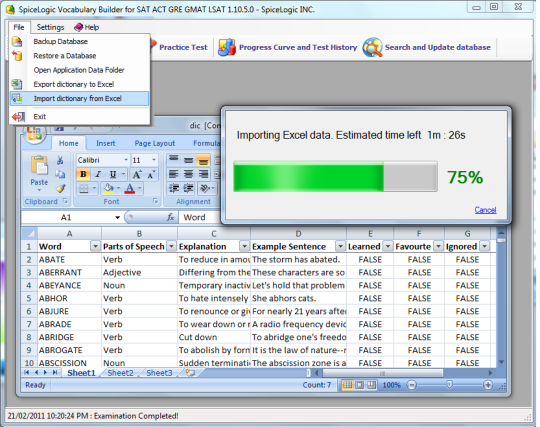Click the Grow Font icon
This screenshot has width=540, height=427.
pyautogui.click(x=137, y=175)
